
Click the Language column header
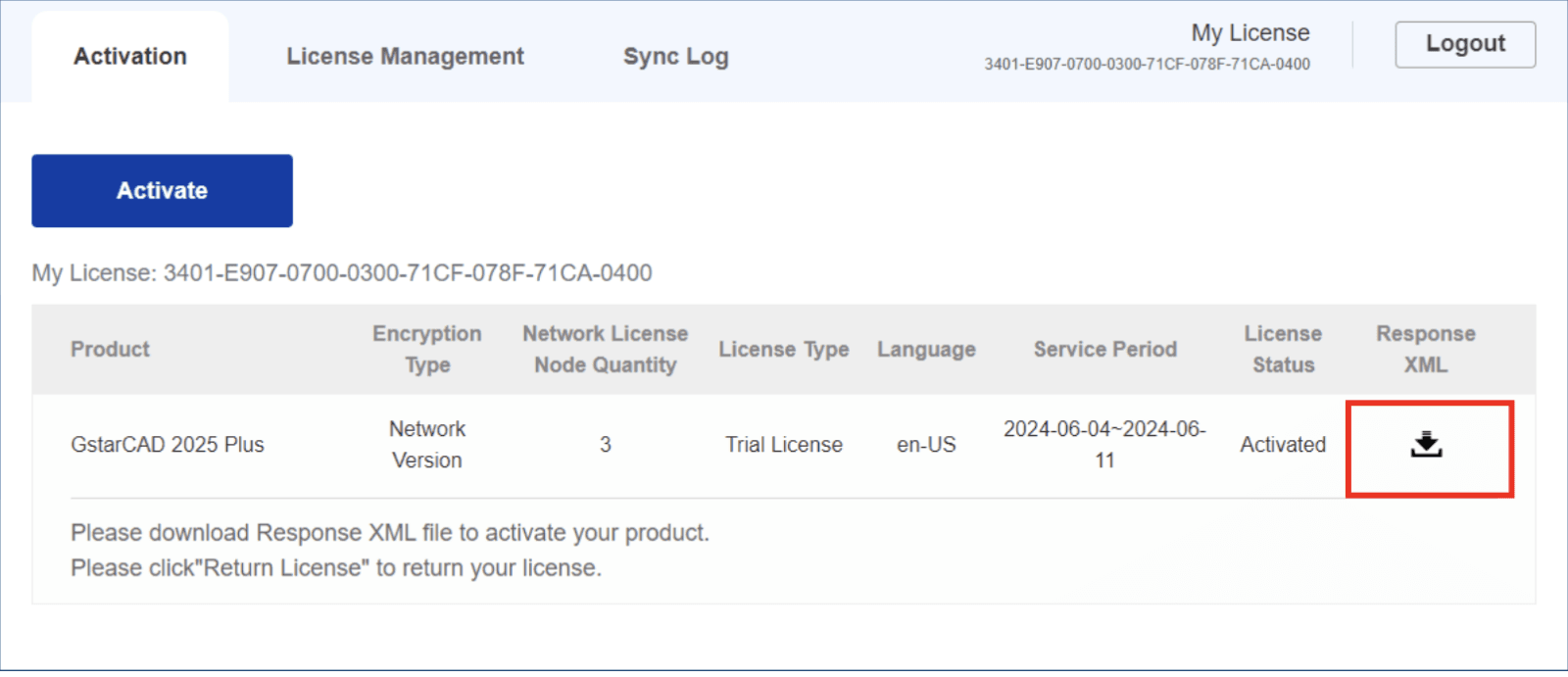tap(926, 350)
